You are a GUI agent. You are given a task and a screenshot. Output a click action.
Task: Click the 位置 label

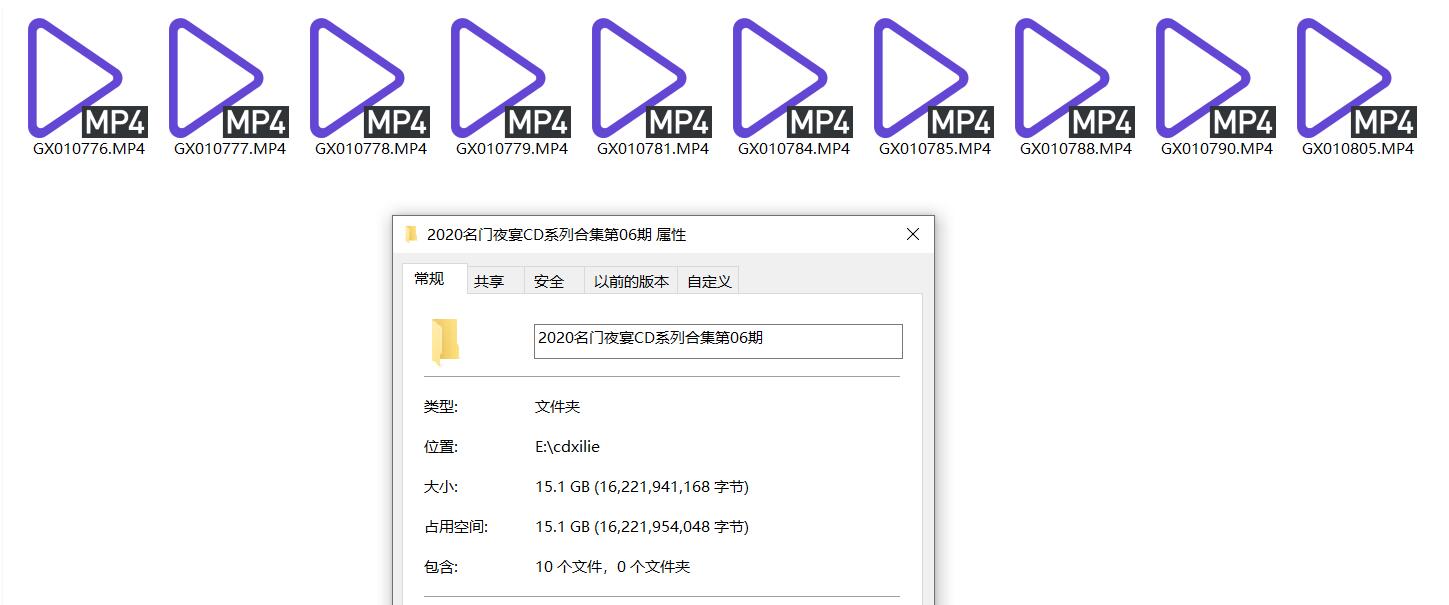pyautogui.click(x=441, y=447)
